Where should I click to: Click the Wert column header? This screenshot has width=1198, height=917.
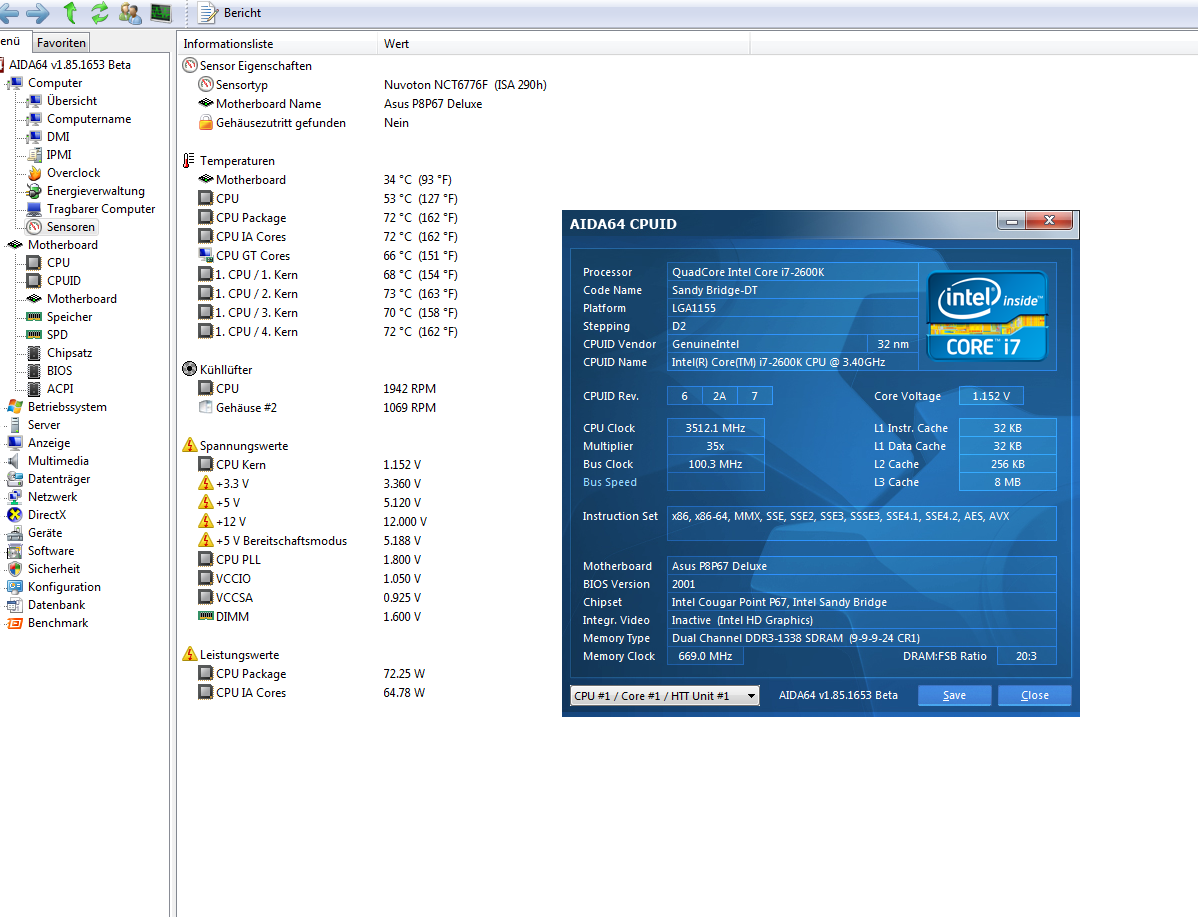[x=564, y=44]
